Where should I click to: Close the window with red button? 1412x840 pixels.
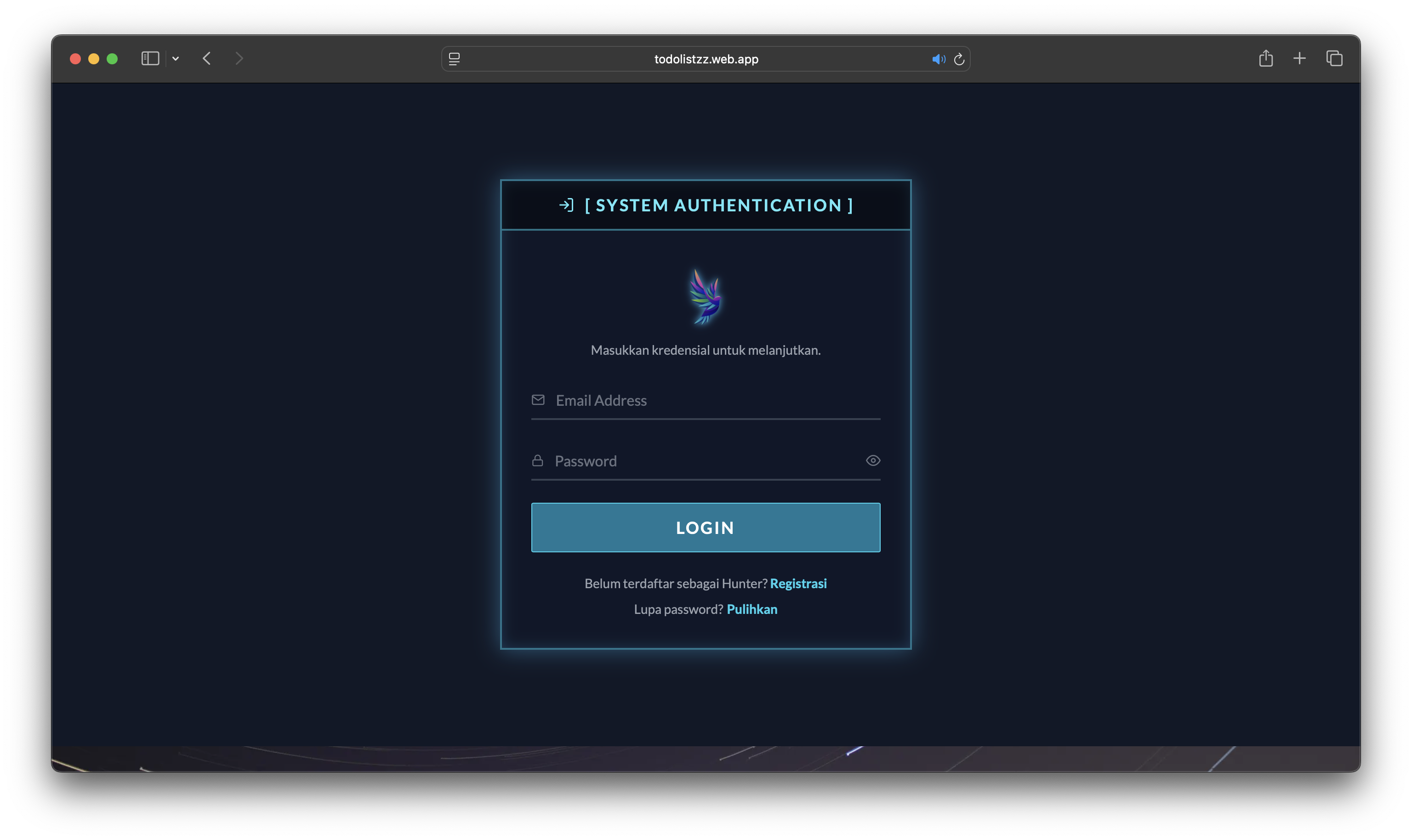(x=75, y=58)
